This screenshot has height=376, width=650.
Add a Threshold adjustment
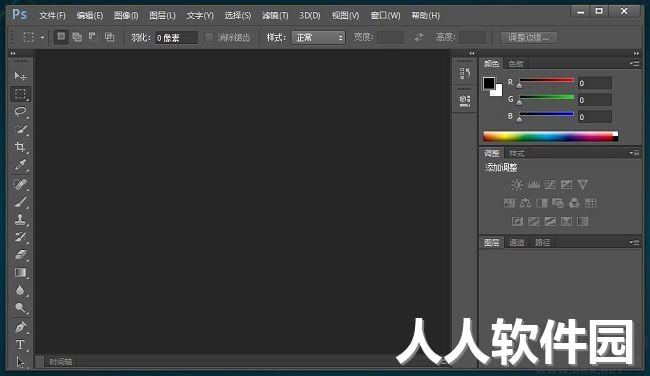pyautogui.click(x=550, y=221)
